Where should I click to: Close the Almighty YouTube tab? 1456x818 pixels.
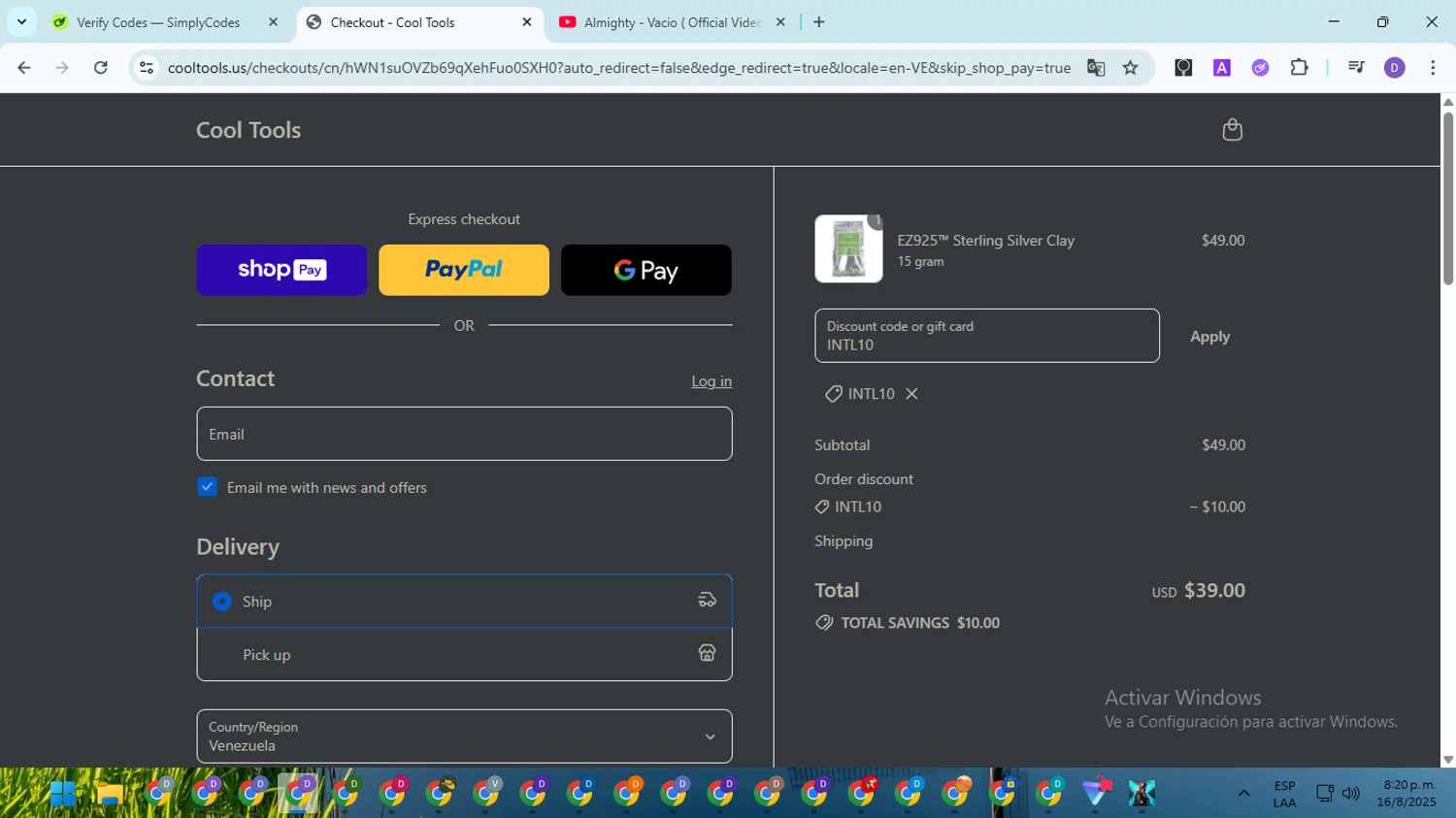click(x=780, y=22)
